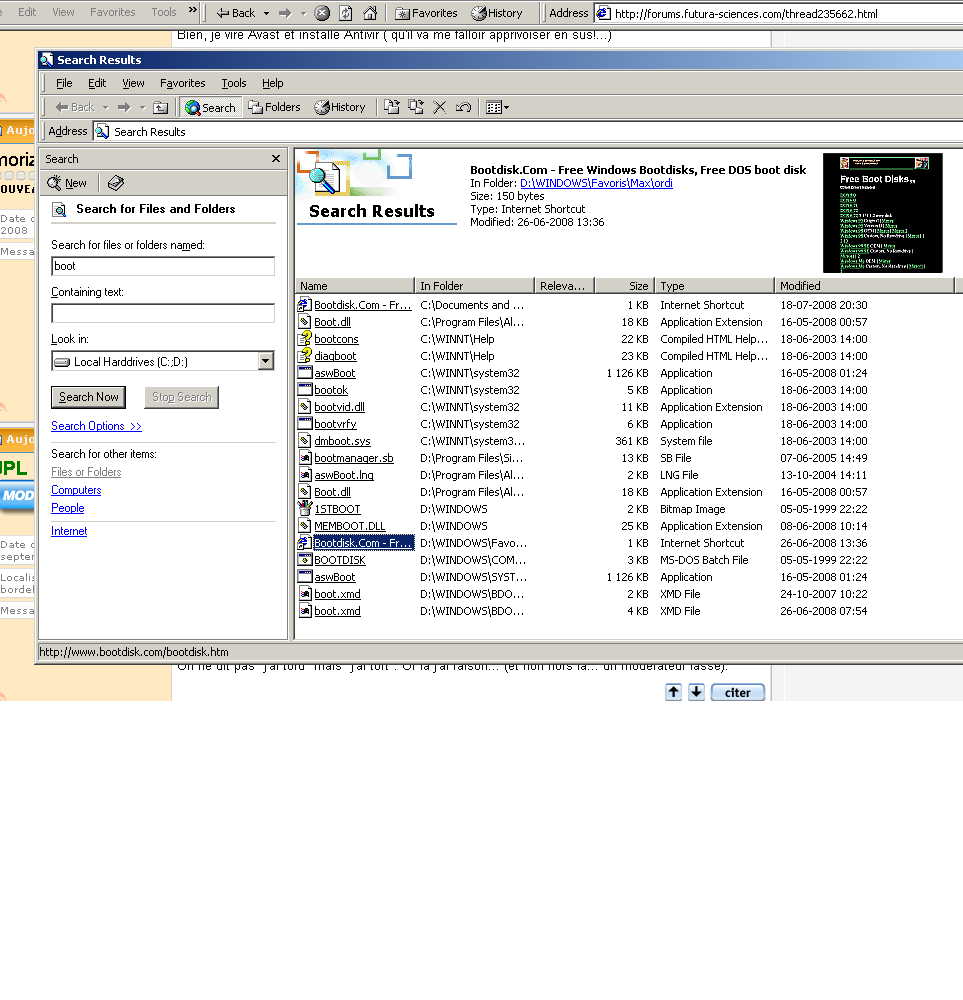Click the Computers search link
This screenshot has width=963, height=1000.
coord(76,490)
